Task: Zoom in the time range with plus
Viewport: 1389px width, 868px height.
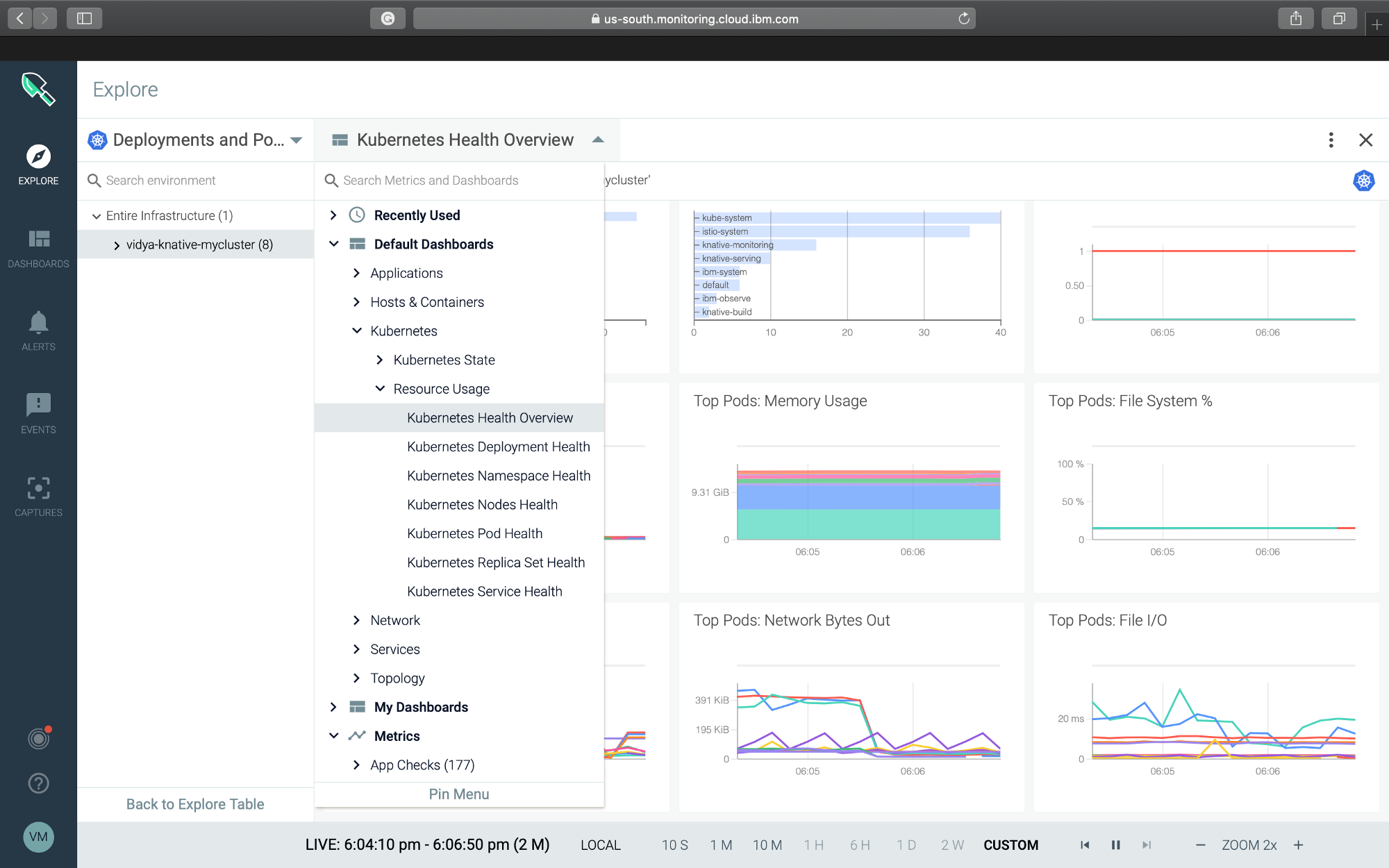Action: click(1298, 845)
